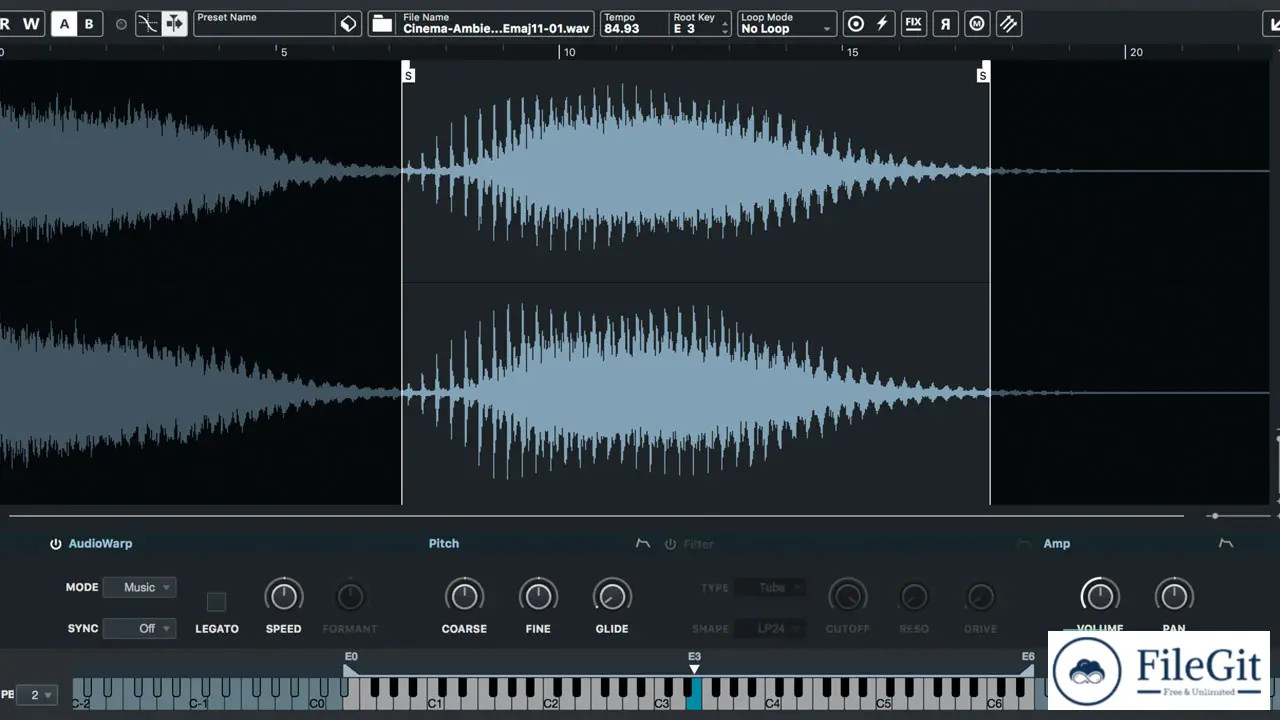Toggle the Read automation R button
This screenshot has width=1280, height=720.
7,24
